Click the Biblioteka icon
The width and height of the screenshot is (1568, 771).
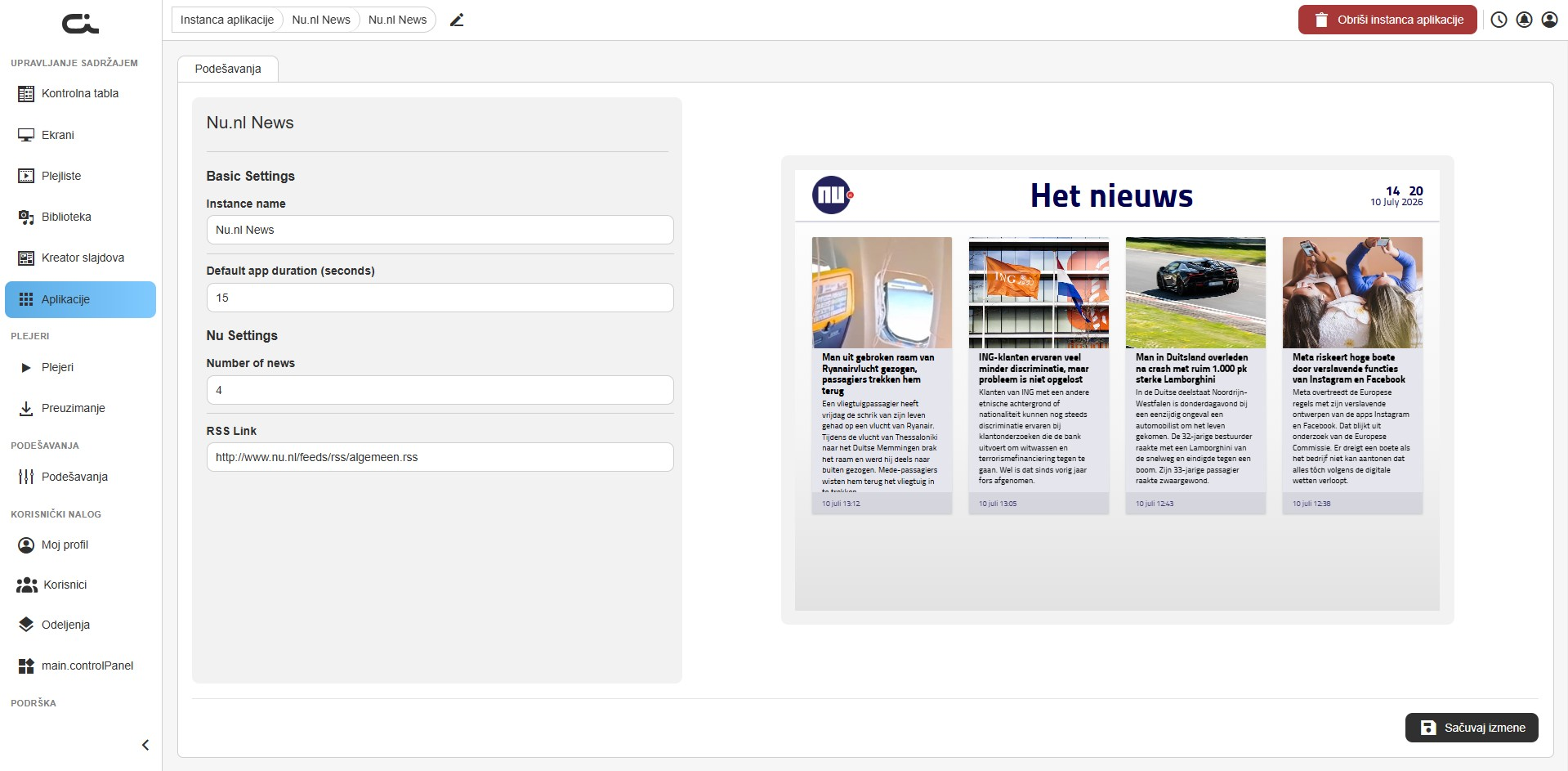coord(26,217)
